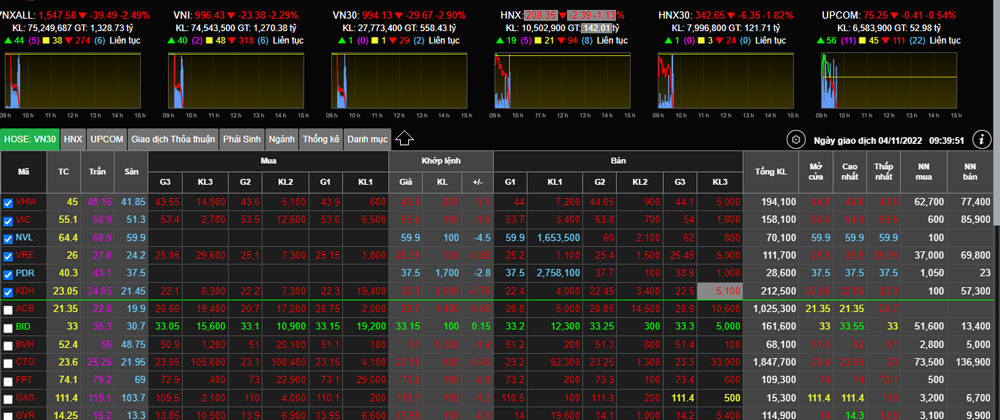Switch to the HNX tab
1000x420 pixels.
coord(72,140)
